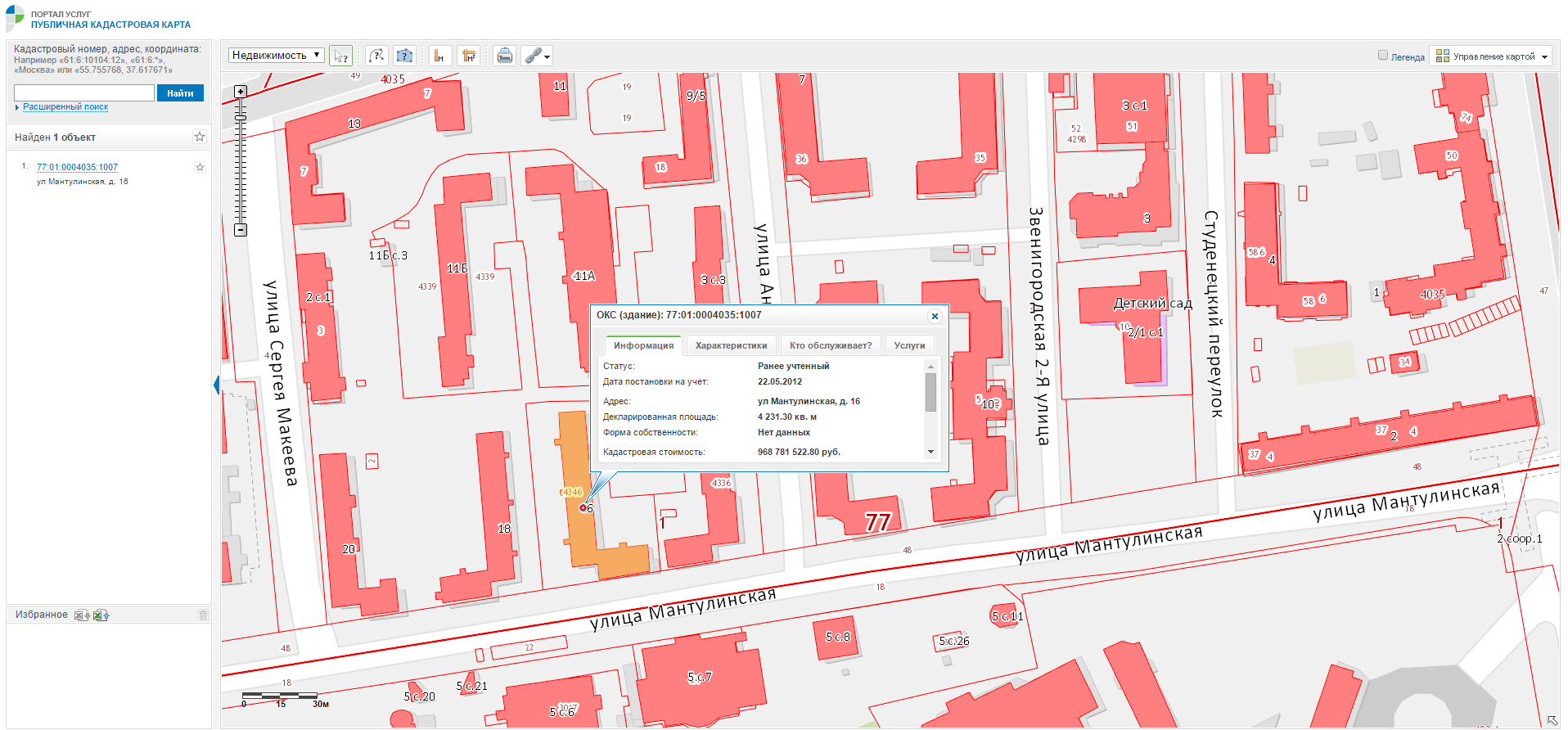Expand Расширенный поиск section
The image size is (1568, 730).
tap(65, 107)
